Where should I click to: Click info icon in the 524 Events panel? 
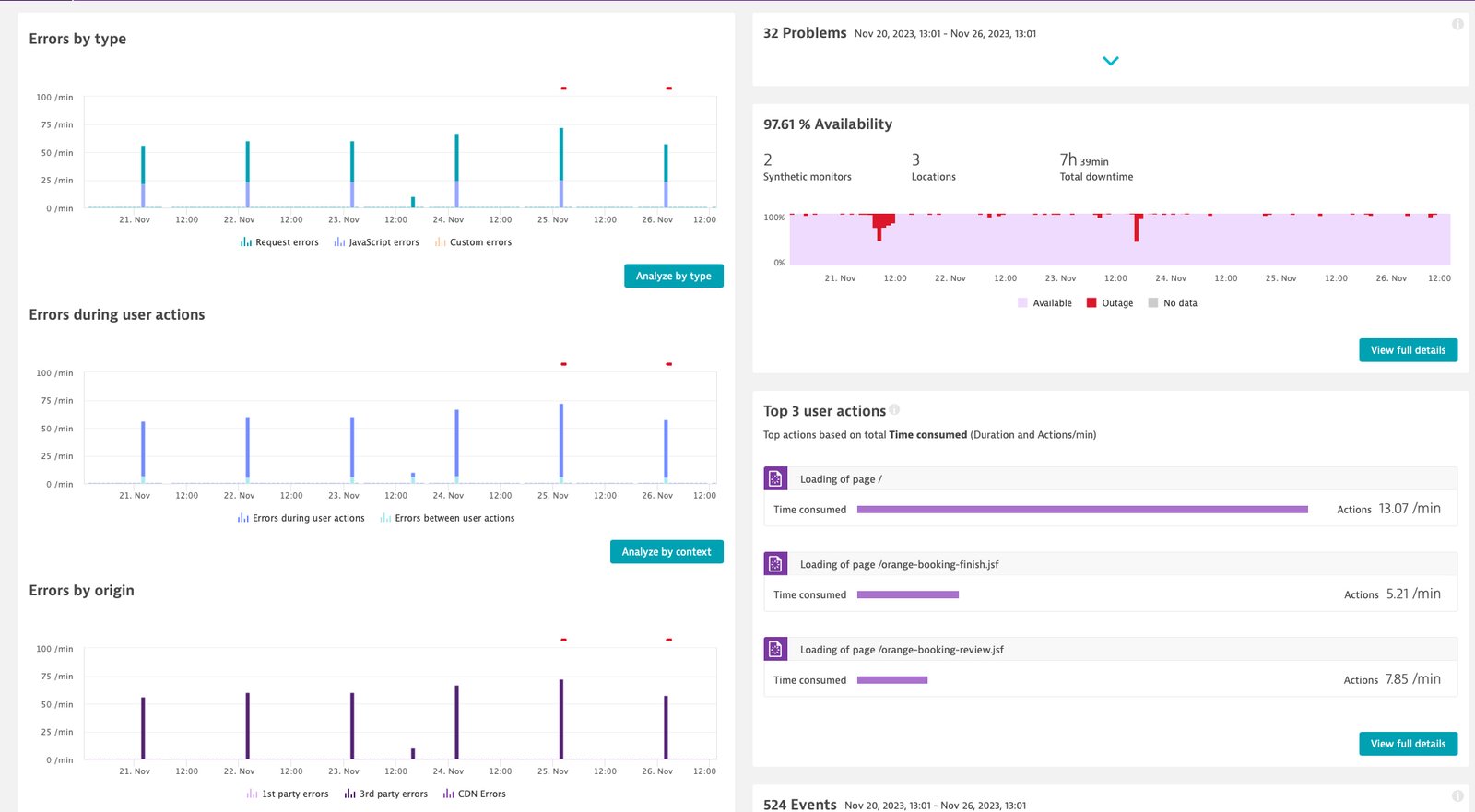click(1457, 795)
